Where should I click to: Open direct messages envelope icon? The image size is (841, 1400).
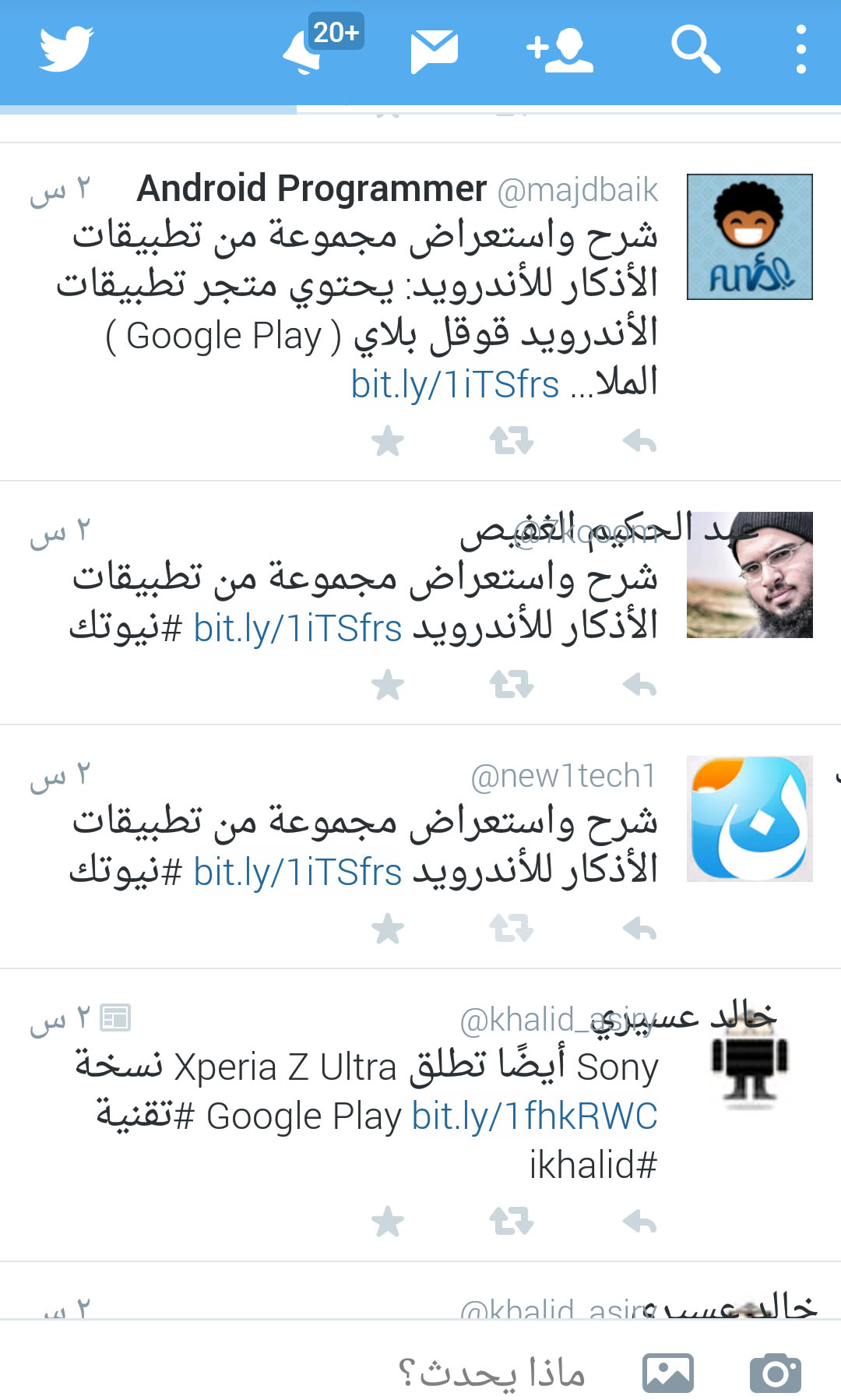click(x=434, y=51)
